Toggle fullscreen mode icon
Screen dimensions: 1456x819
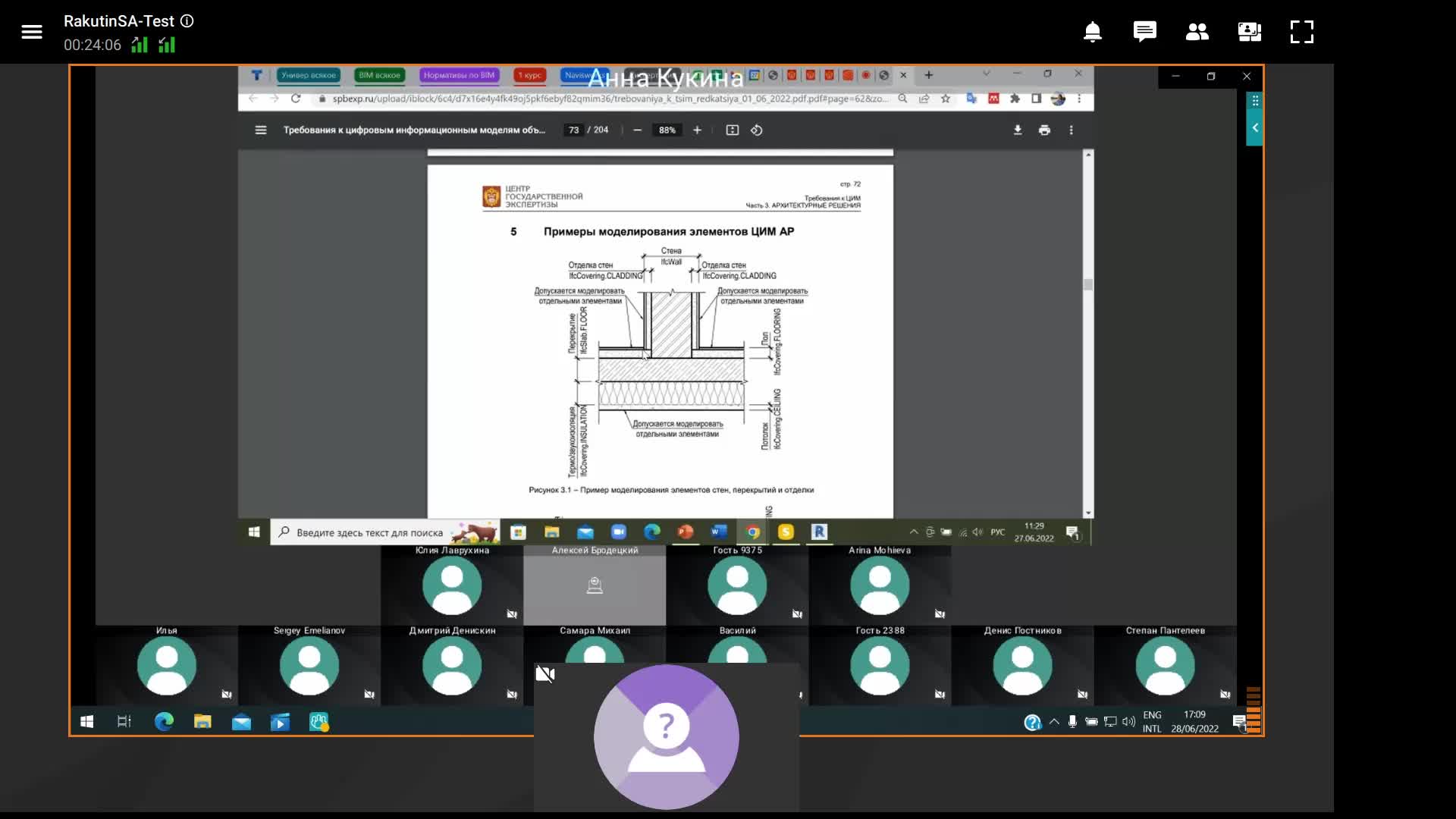(x=1302, y=32)
